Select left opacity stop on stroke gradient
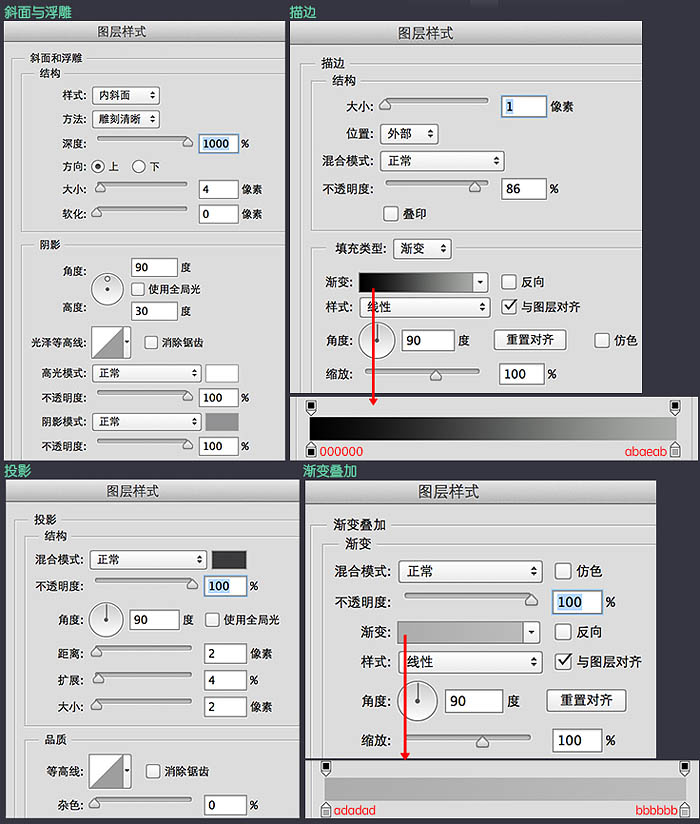 tap(311, 408)
